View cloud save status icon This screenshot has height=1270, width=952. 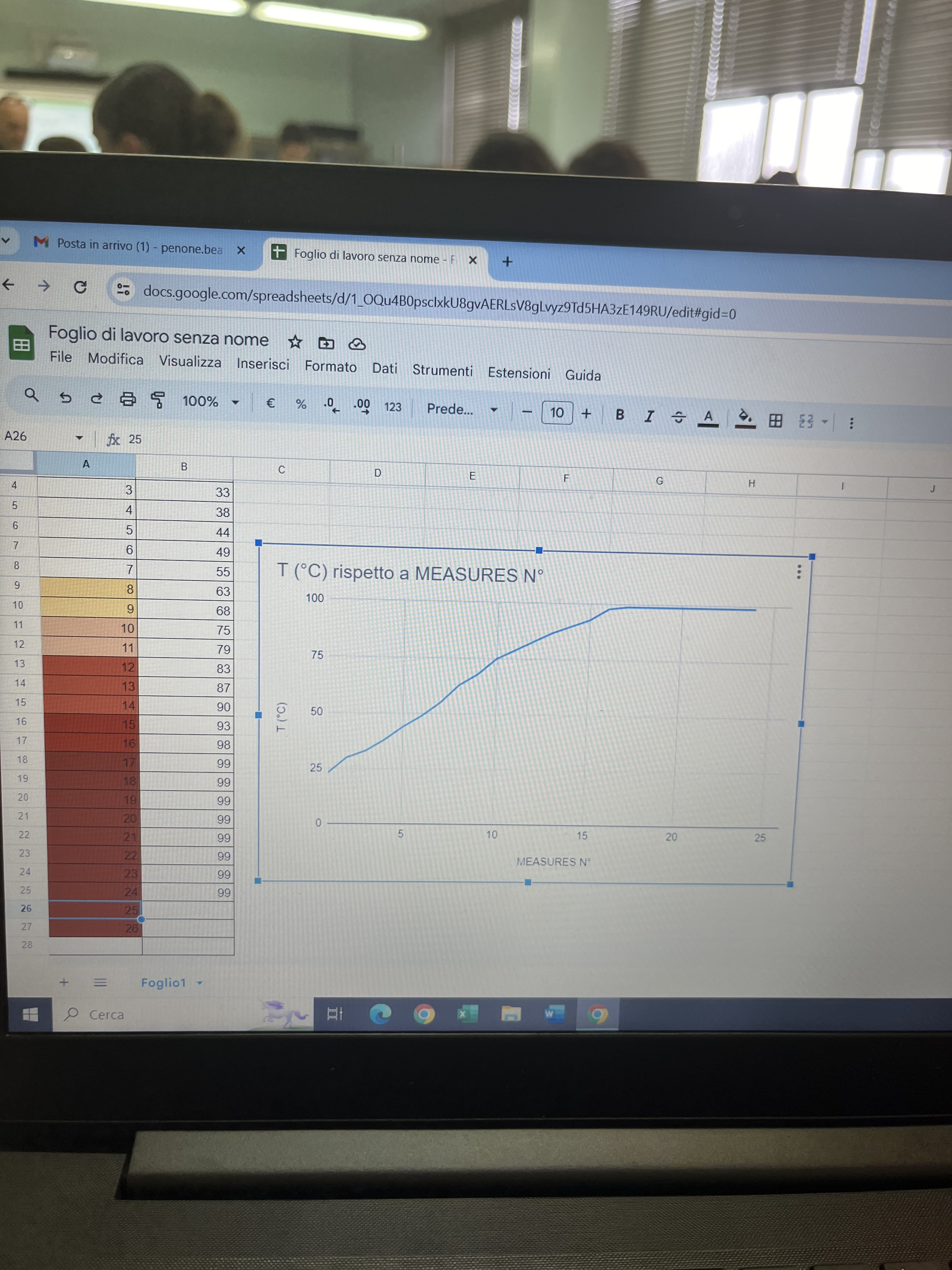click(x=357, y=344)
